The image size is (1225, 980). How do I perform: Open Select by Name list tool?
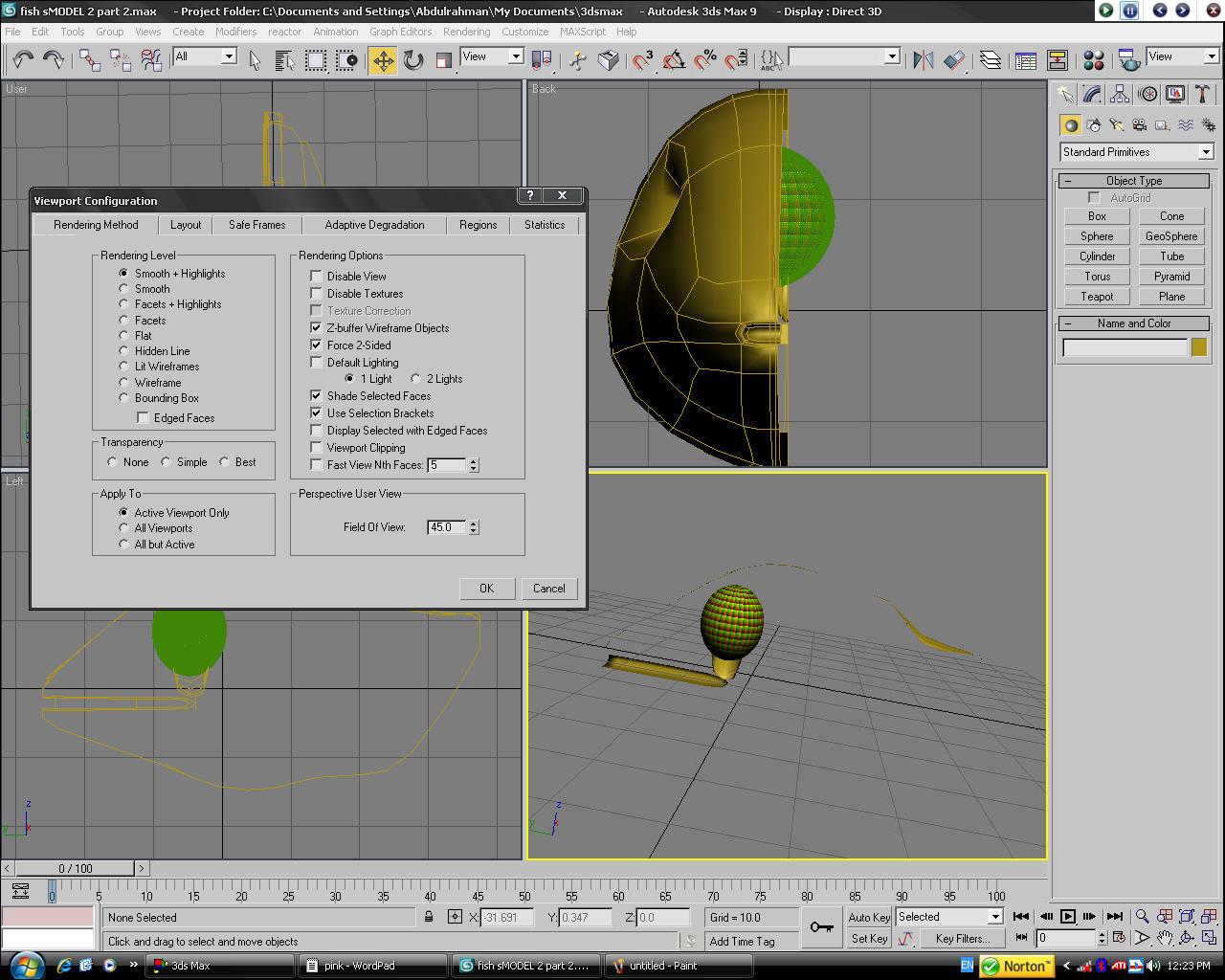pyautogui.click(x=284, y=60)
